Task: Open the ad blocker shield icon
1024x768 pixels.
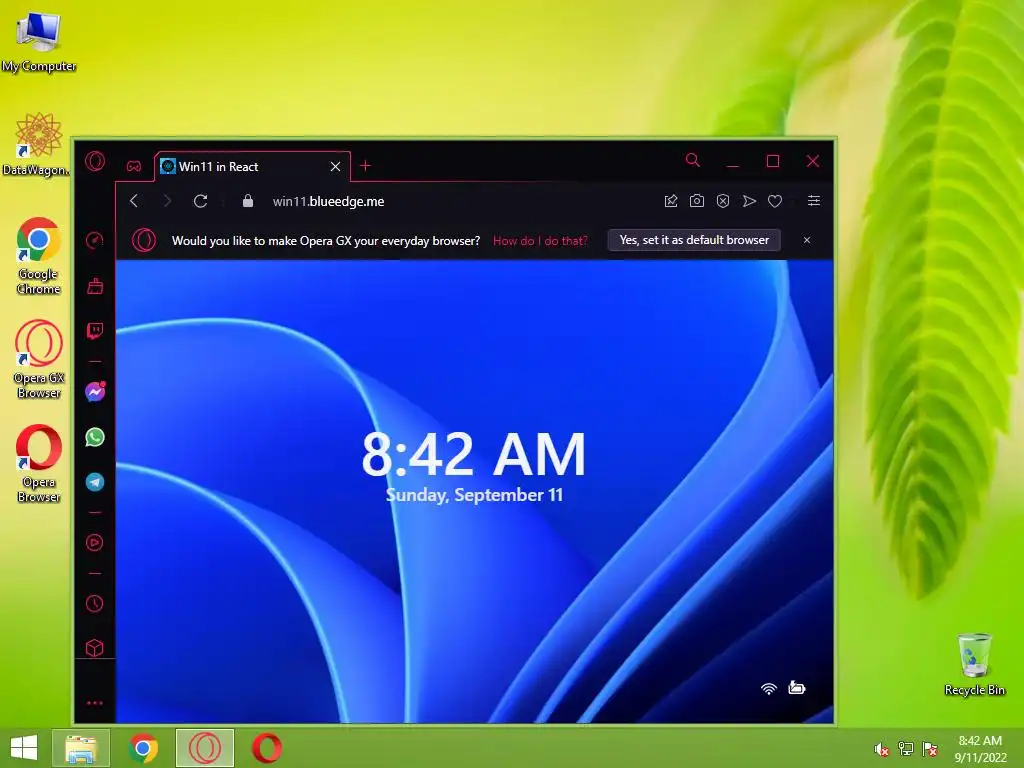Action: [723, 201]
